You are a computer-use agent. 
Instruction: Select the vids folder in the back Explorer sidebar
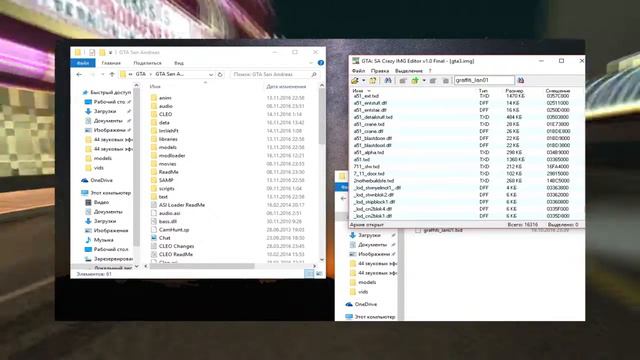[x=363, y=292]
